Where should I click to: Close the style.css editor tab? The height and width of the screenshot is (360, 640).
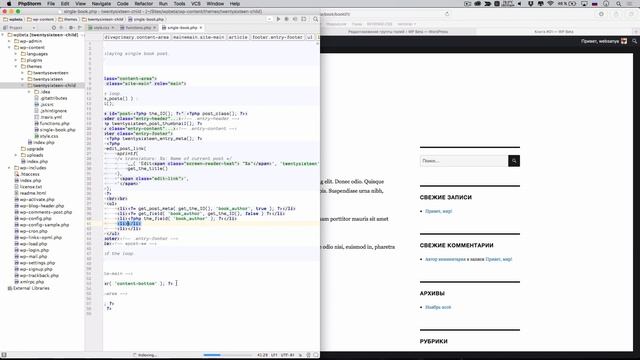(x=113, y=28)
